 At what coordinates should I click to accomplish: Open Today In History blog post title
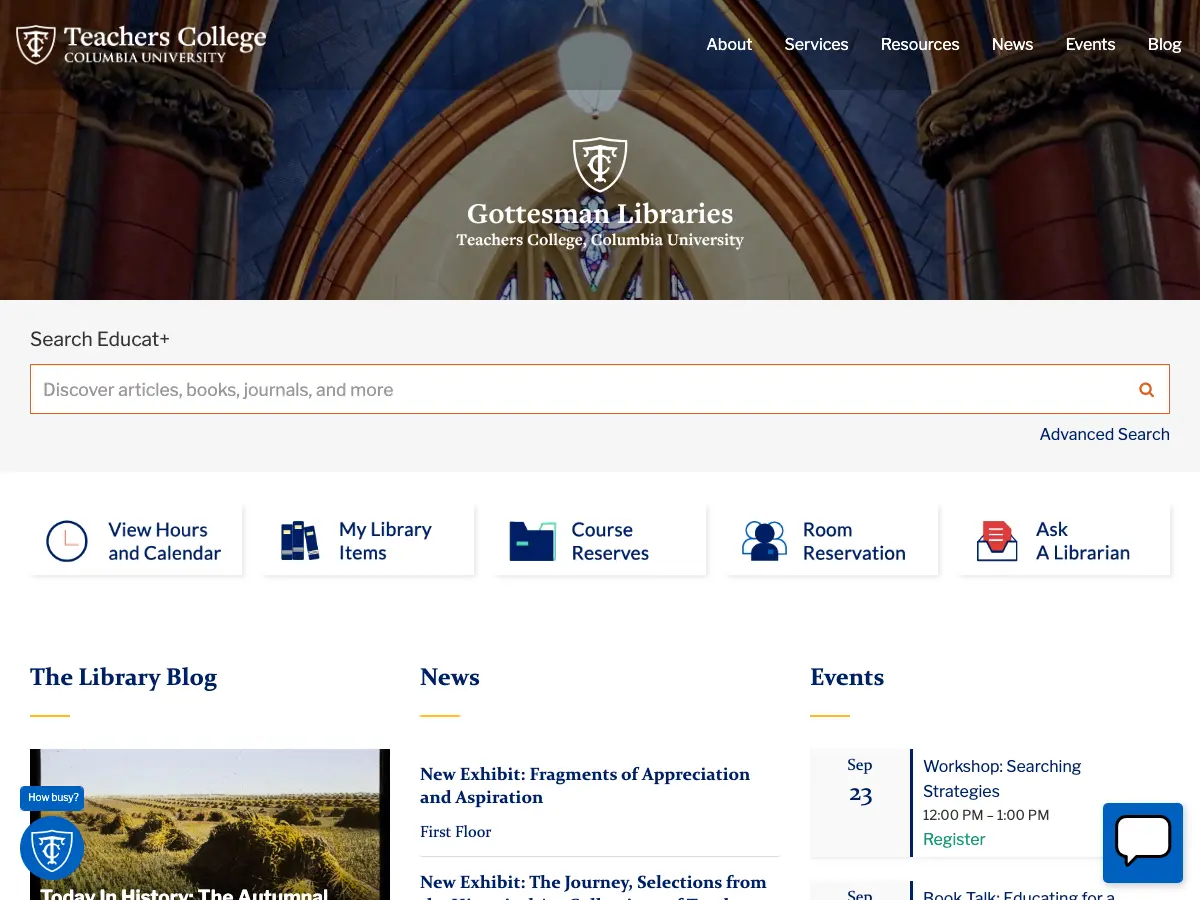pyautogui.click(x=185, y=892)
